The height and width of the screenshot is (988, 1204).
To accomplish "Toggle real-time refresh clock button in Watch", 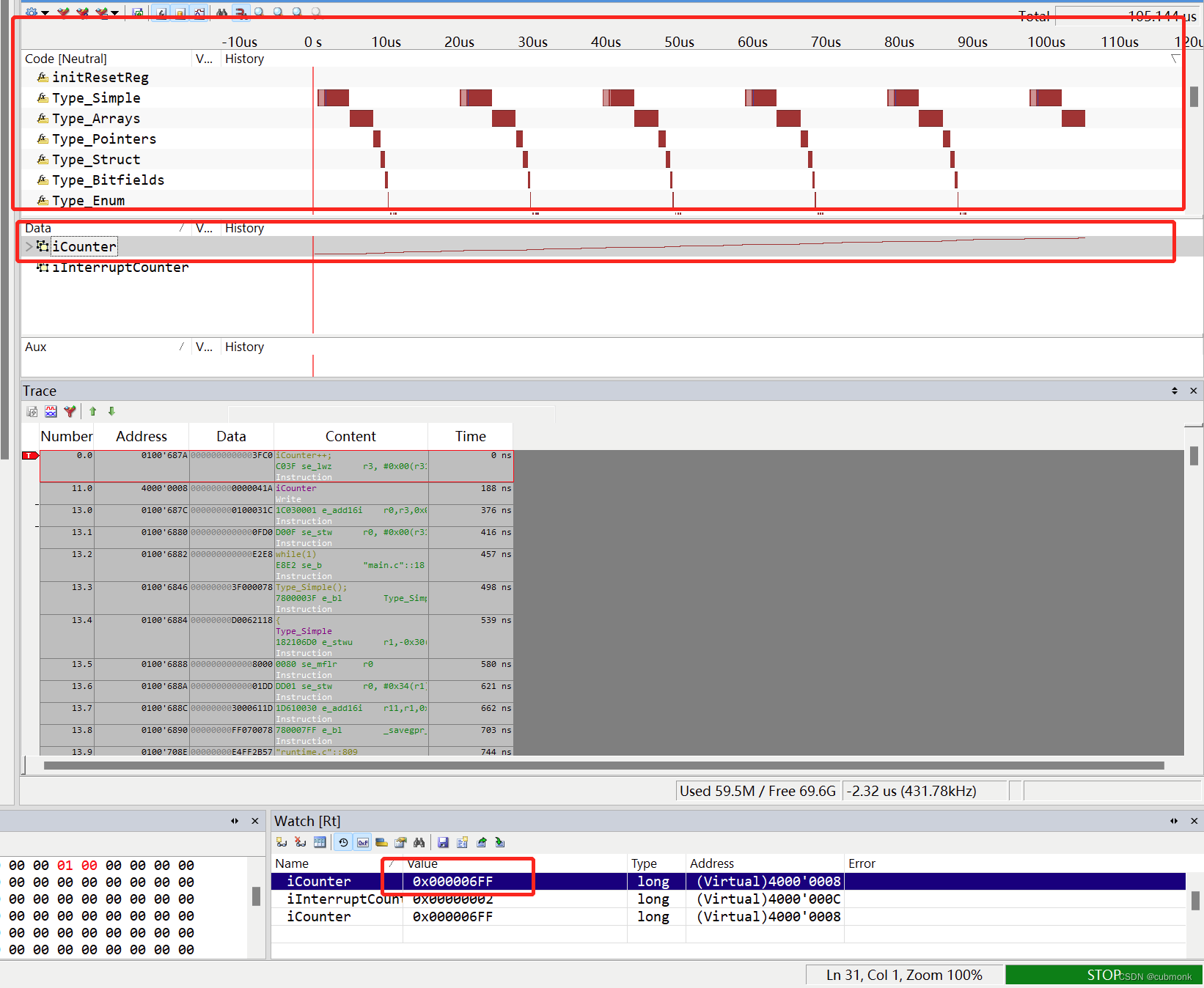I will click(x=343, y=843).
